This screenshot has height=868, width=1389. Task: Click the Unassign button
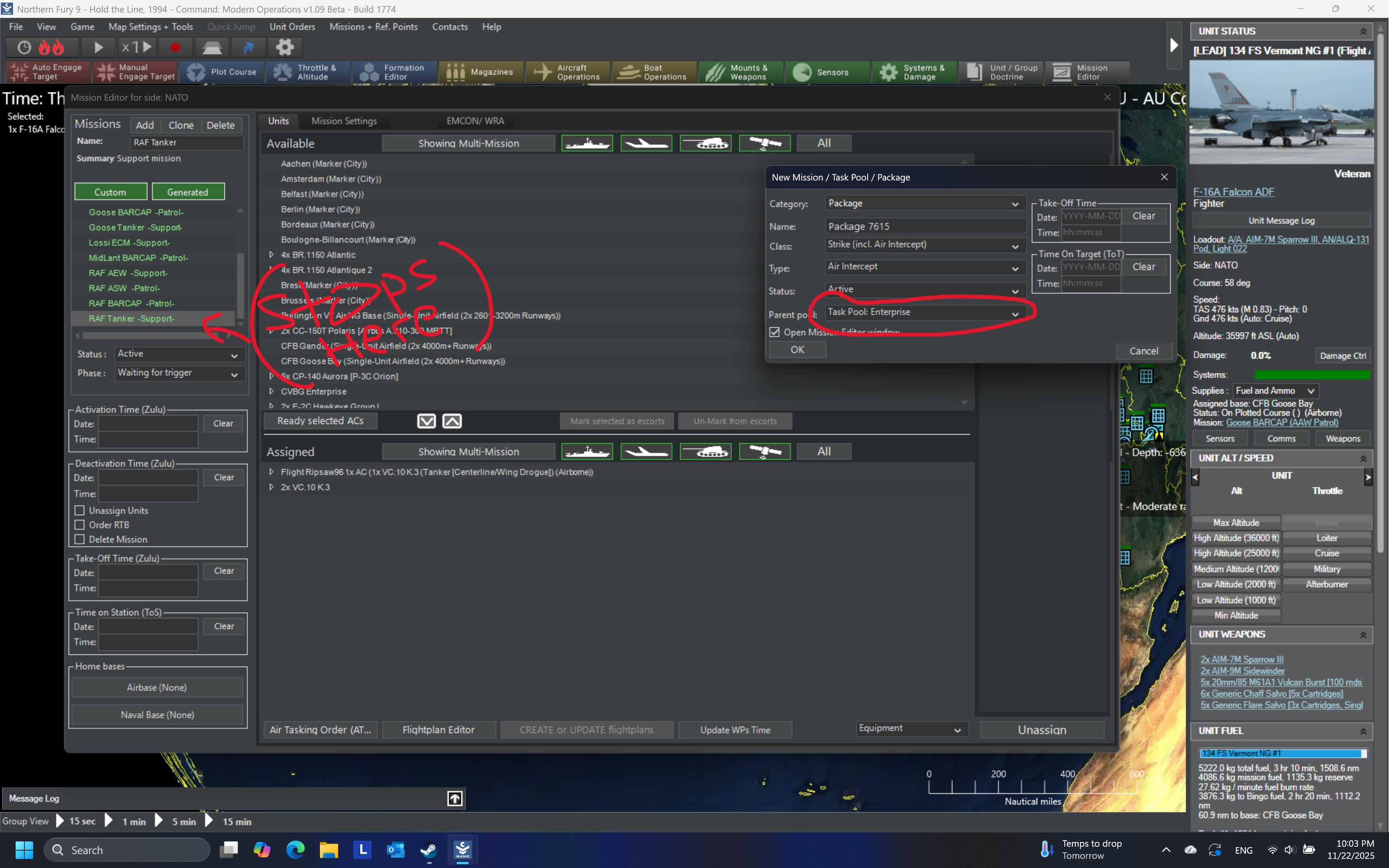click(x=1042, y=730)
